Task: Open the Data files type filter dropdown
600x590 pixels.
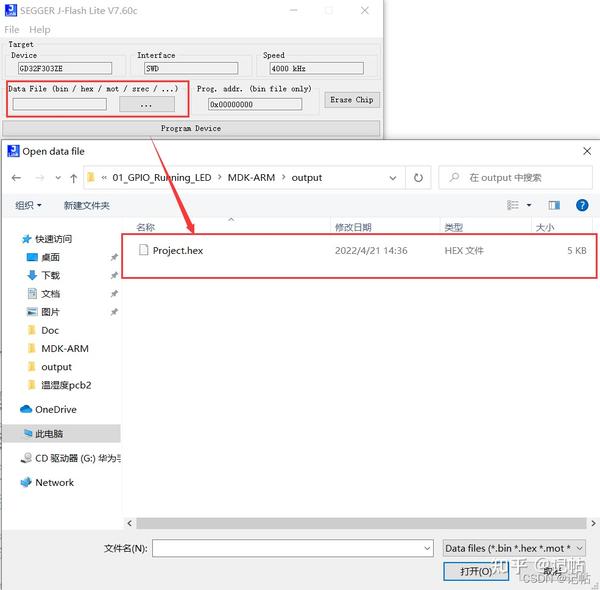Action: coord(514,548)
